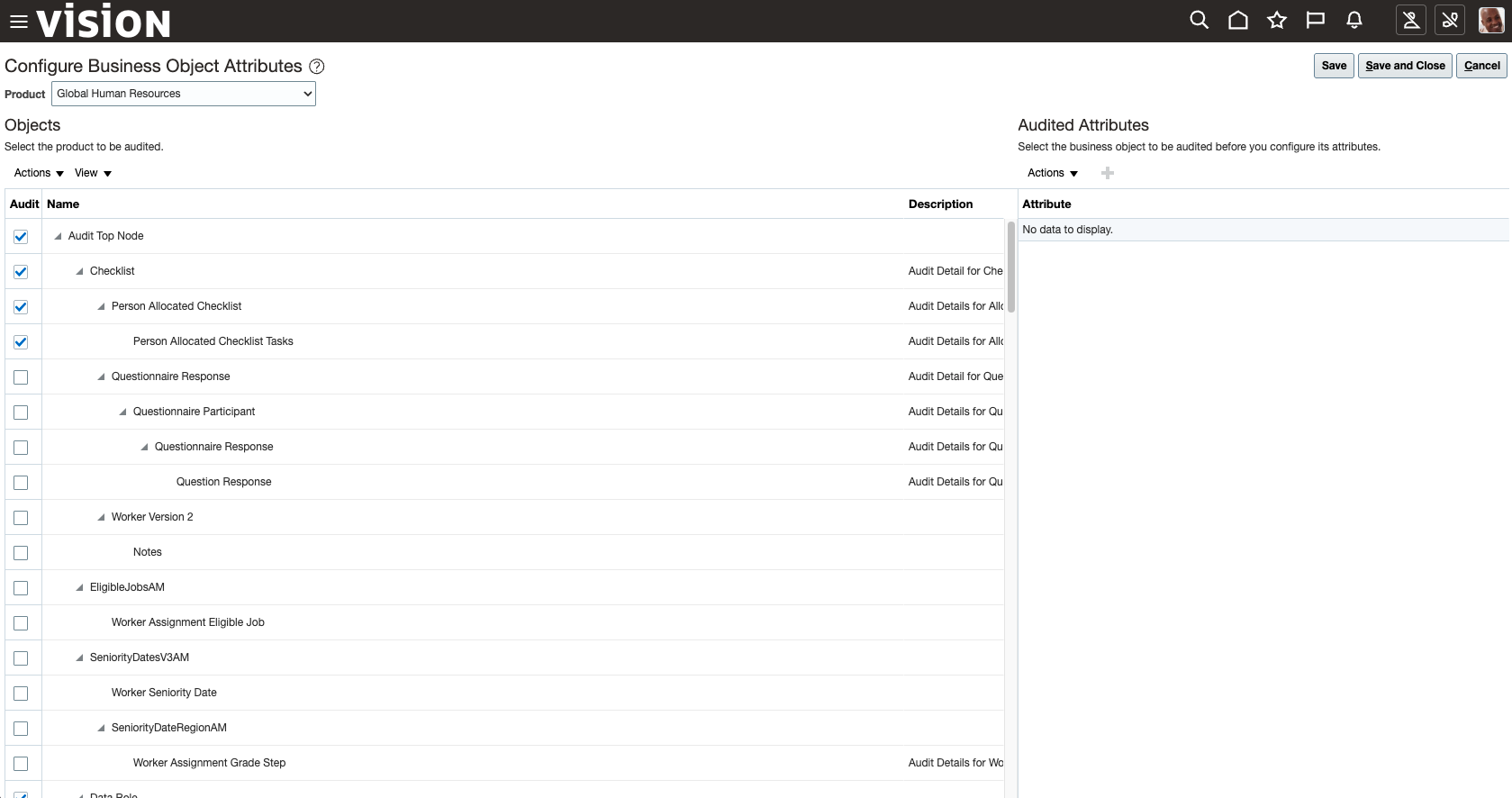
Task: Click Save and Close
Action: click(x=1405, y=66)
